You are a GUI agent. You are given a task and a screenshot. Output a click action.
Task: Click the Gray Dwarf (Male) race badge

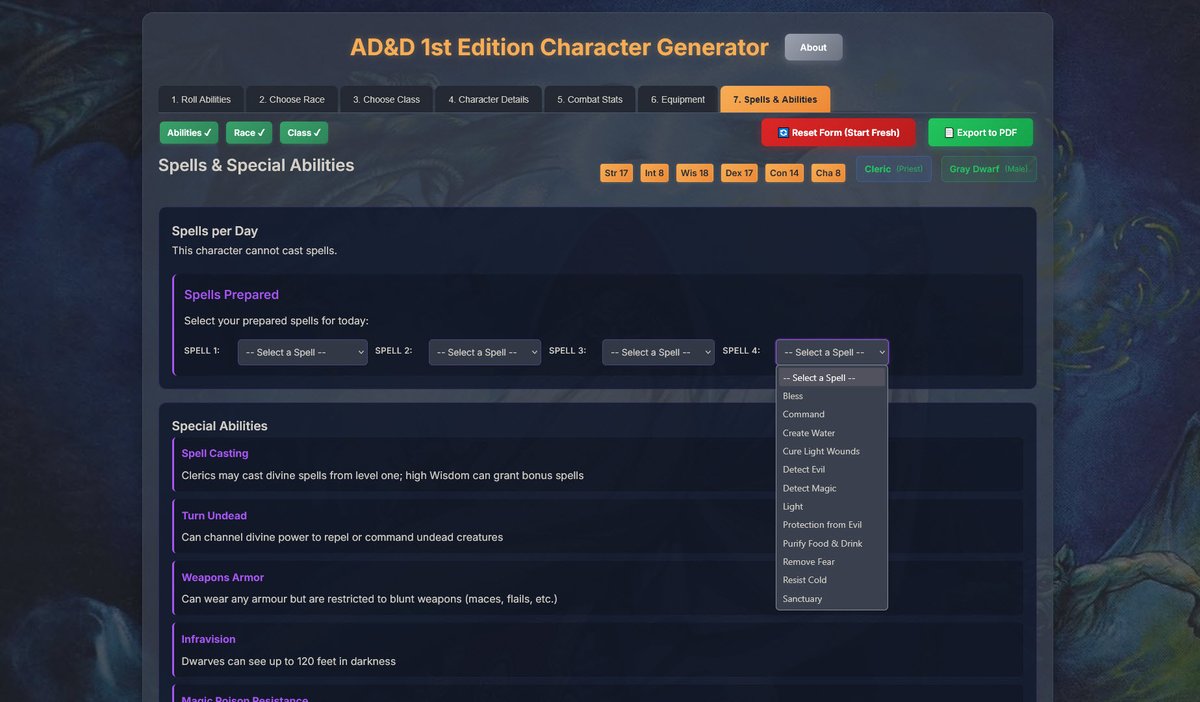click(x=989, y=169)
